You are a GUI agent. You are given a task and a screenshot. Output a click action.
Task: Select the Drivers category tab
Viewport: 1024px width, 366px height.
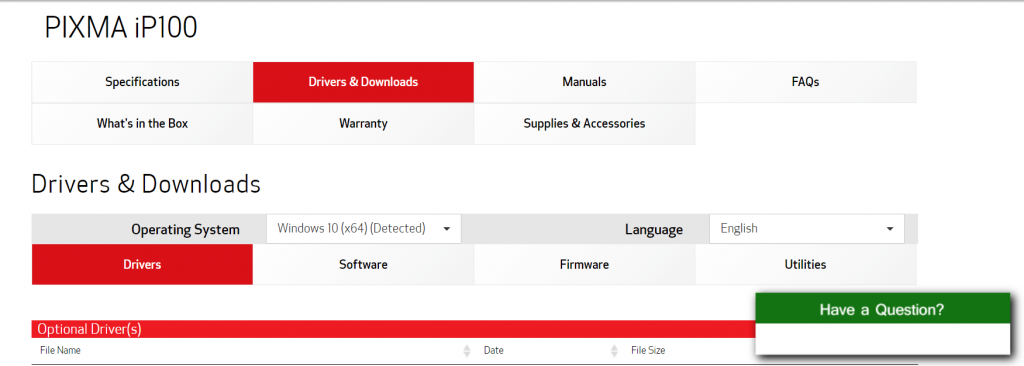[142, 265]
